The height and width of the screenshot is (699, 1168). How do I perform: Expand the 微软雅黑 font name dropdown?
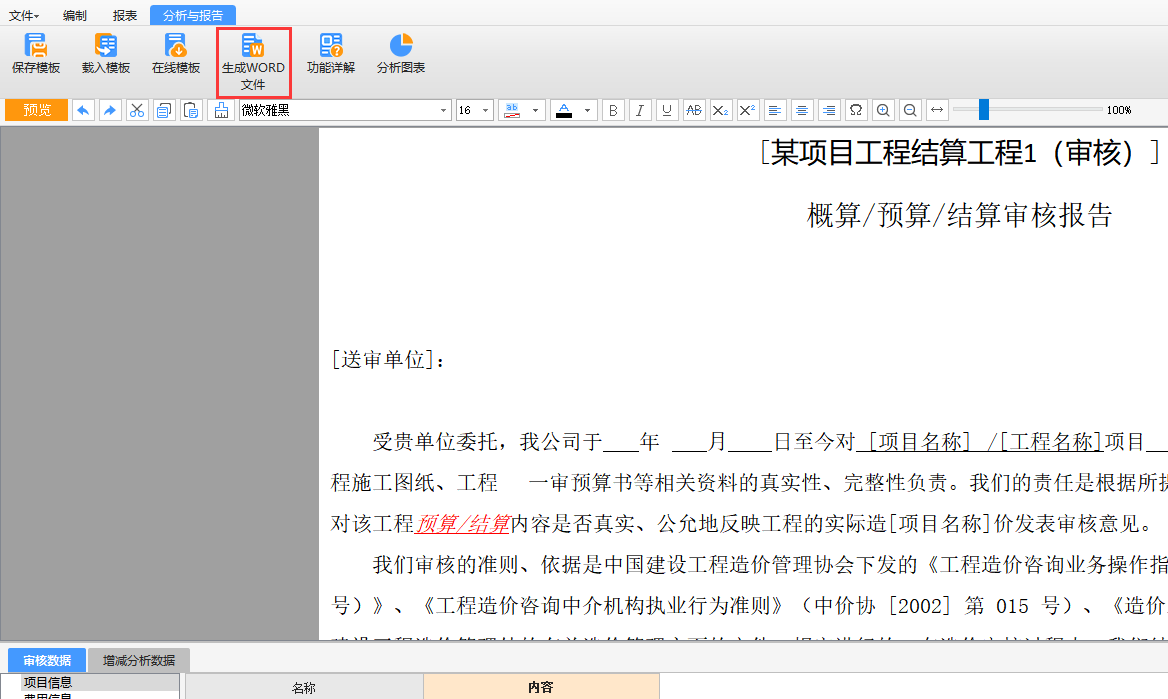444,110
